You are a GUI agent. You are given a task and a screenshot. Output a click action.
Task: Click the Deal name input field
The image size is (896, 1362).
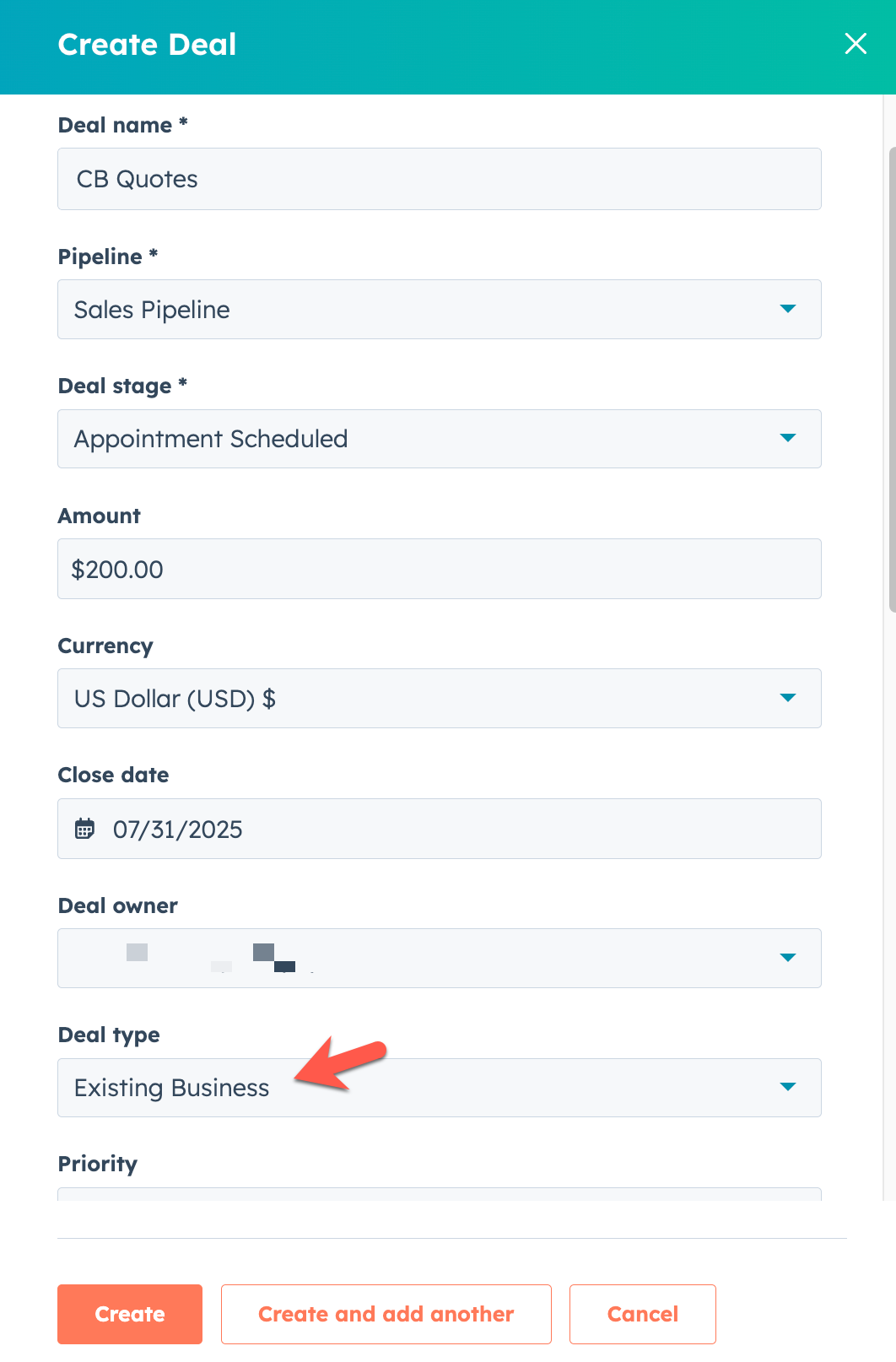tap(439, 179)
